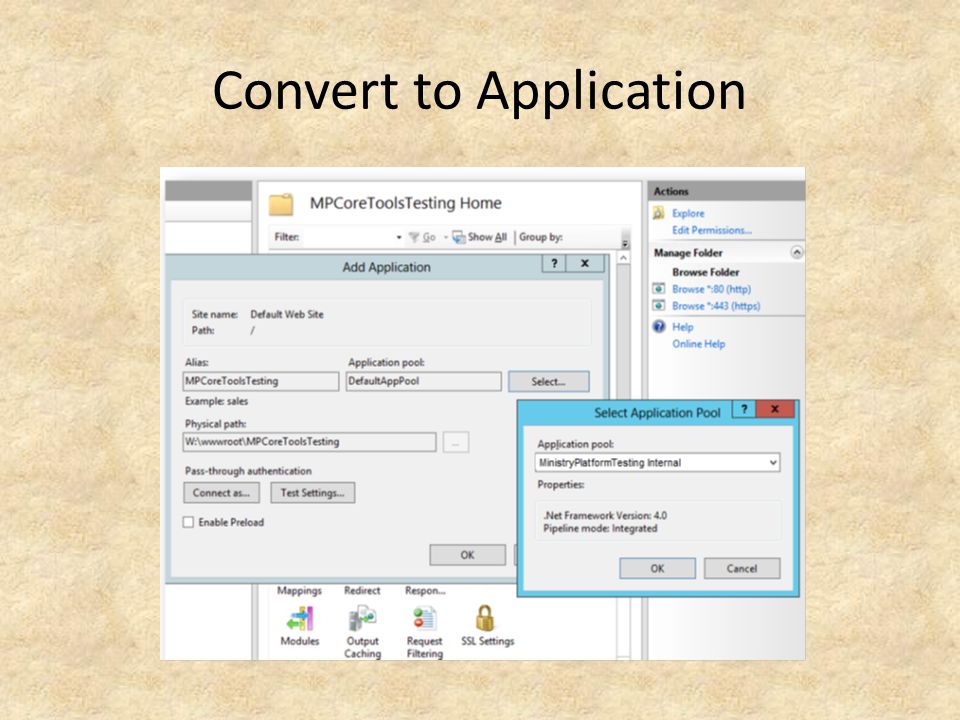Click the toolbar overflow arrow near Group by

[x=625, y=244]
